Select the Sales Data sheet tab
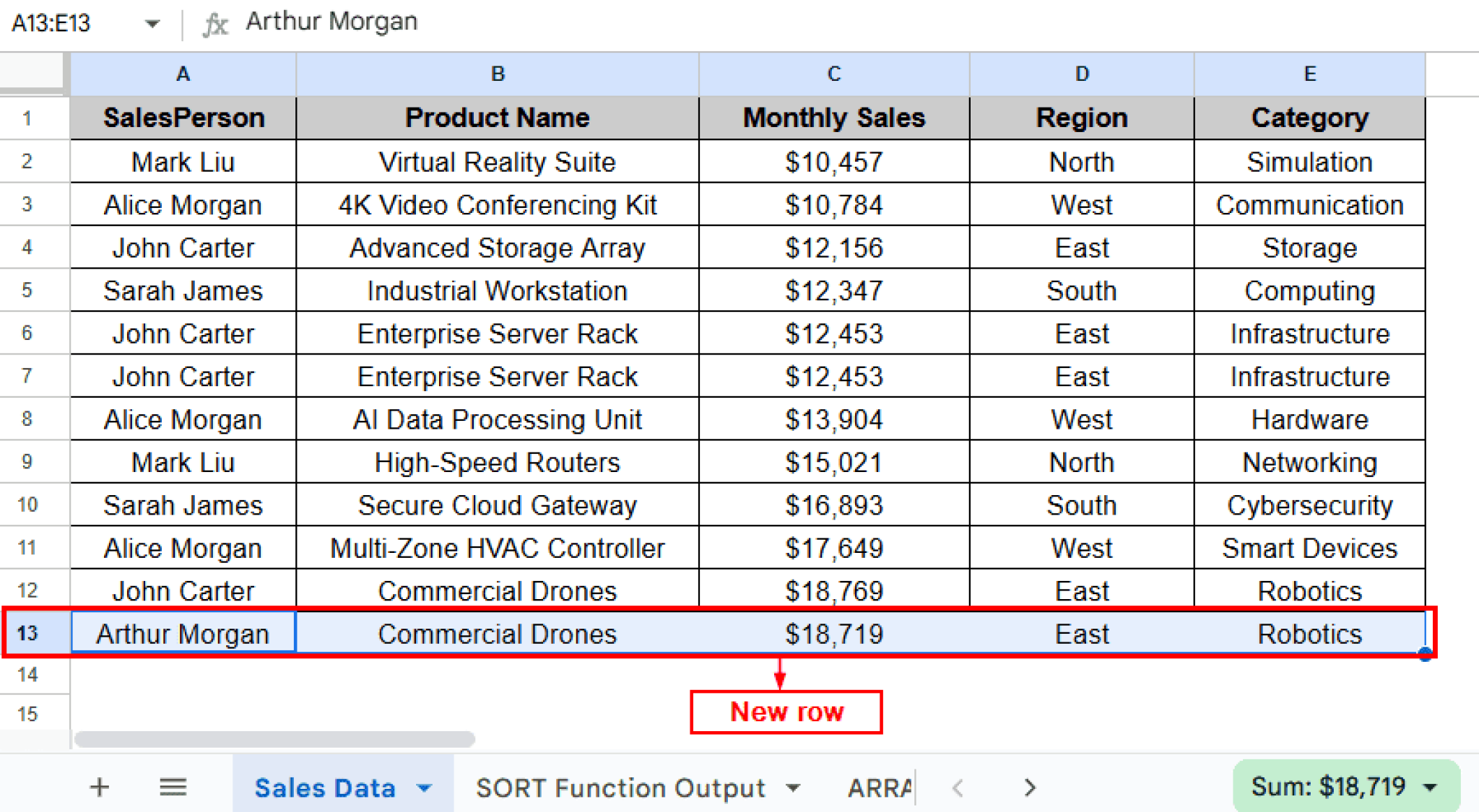Image resolution: width=1479 pixels, height=812 pixels. point(326,787)
